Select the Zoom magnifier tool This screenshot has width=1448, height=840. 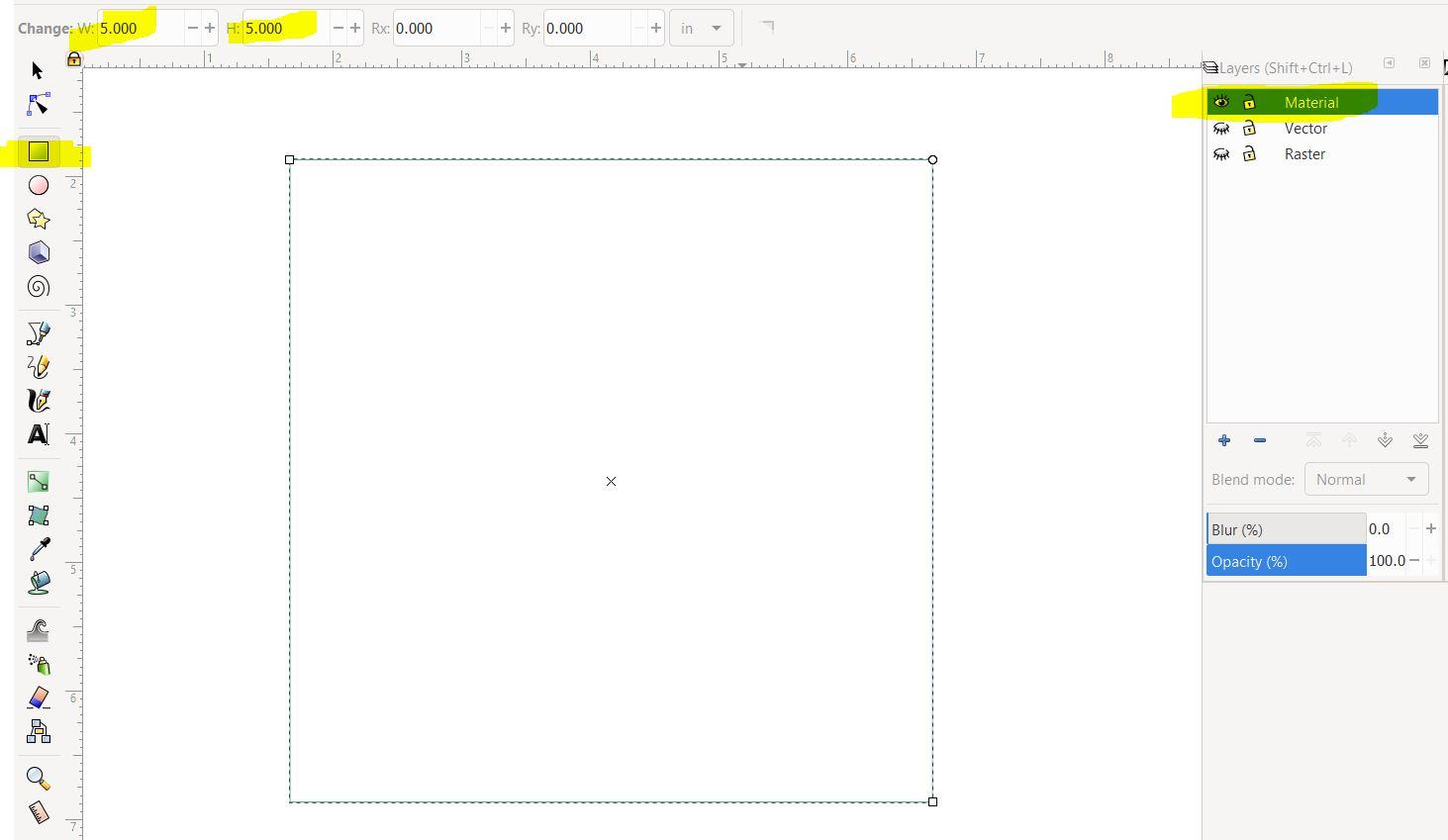[38, 779]
